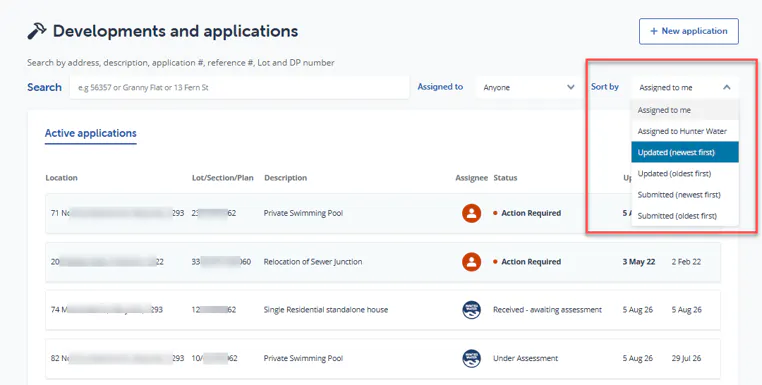The image size is (762, 385).
Task: Open the Relocation of Sewer Junction application
Action: tap(383, 262)
